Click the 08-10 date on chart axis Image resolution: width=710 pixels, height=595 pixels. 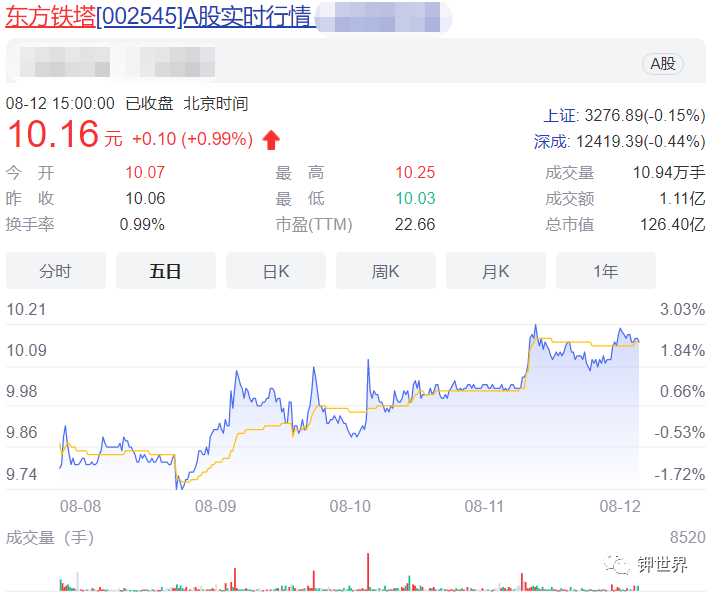coord(350,506)
